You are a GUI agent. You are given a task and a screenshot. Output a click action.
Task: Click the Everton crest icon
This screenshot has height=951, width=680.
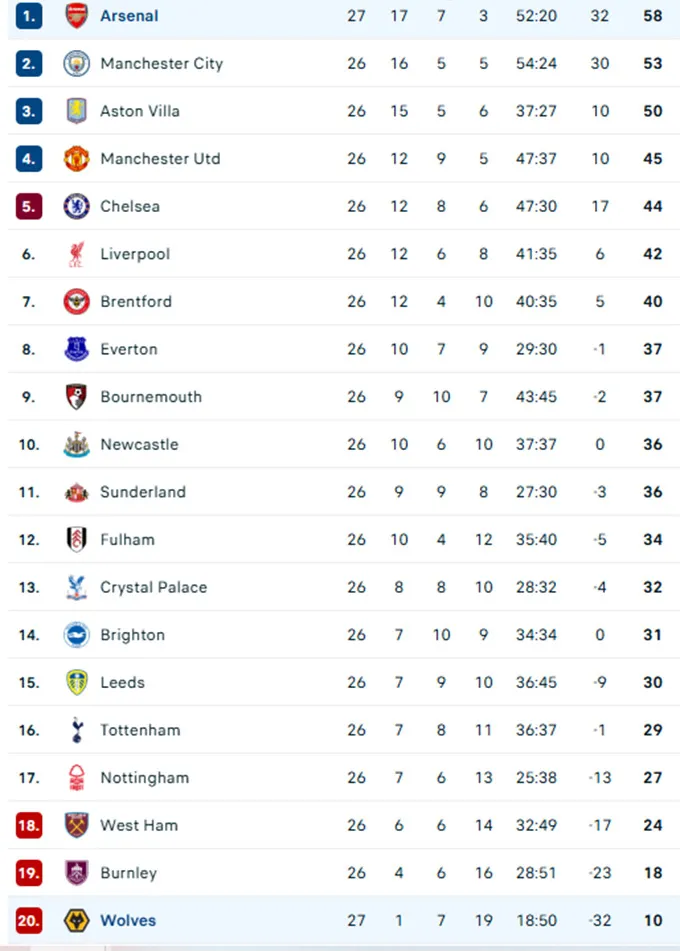tap(76, 349)
